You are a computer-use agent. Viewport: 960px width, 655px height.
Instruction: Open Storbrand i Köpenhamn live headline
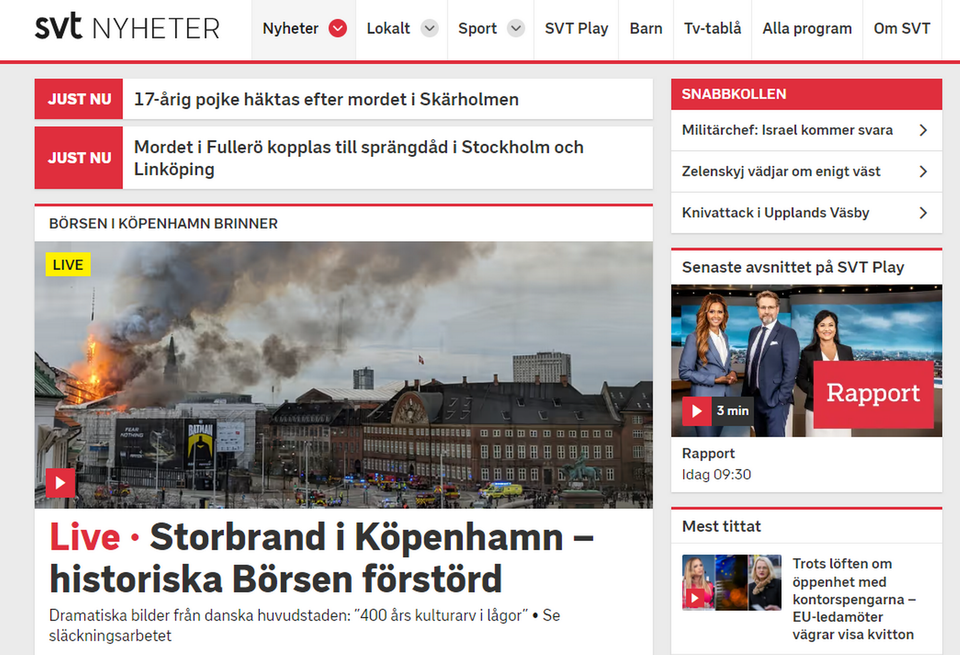pyautogui.click(x=321, y=558)
